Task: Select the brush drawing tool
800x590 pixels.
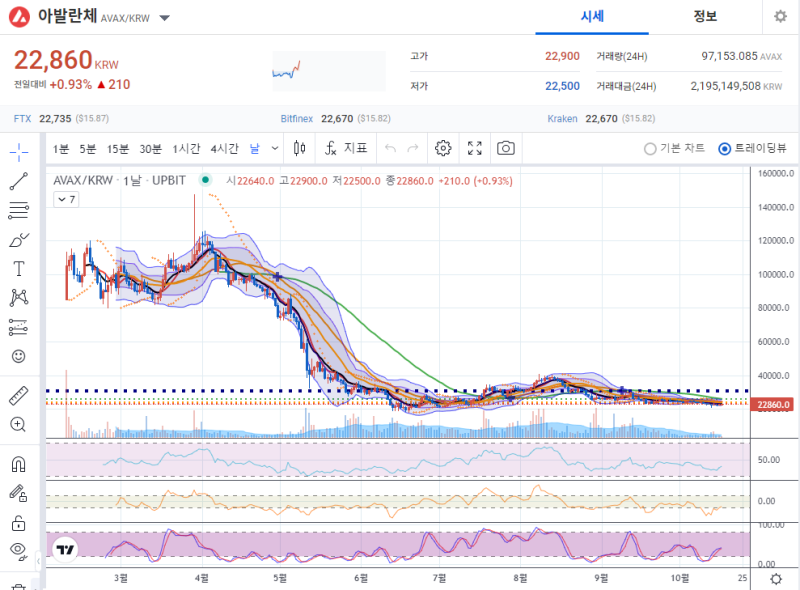Action: pyautogui.click(x=19, y=239)
